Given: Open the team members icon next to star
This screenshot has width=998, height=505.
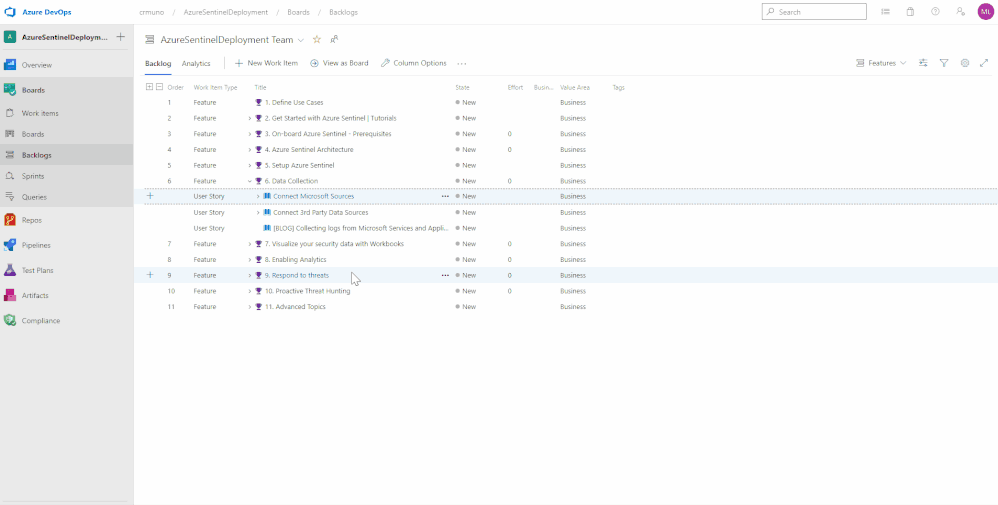Looking at the screenshot, I should point(334,39).
